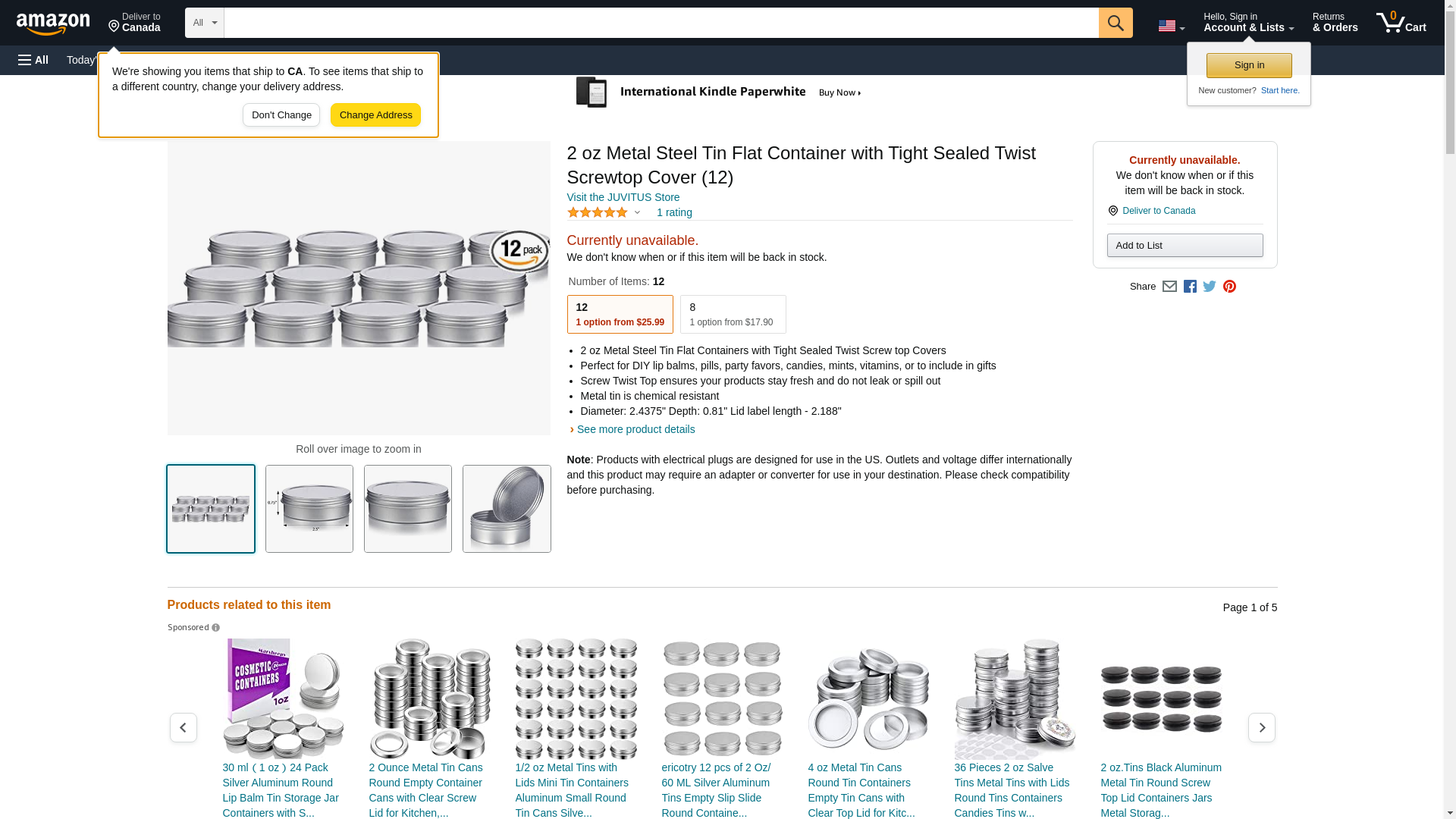The width and height of the screenshot is (1456, 819).
Task: Open the language flag dropdown
Action: pos(1171,26)
